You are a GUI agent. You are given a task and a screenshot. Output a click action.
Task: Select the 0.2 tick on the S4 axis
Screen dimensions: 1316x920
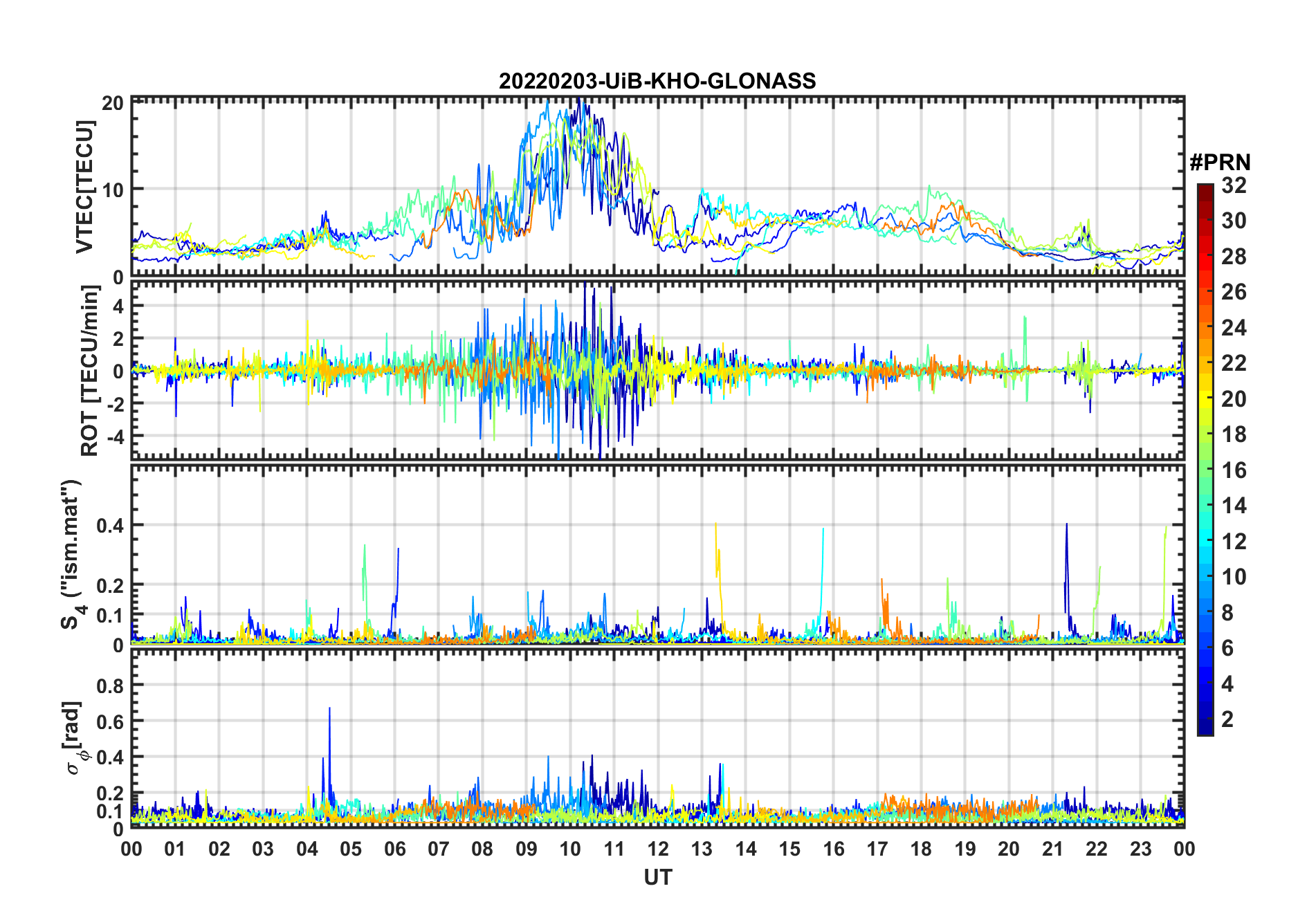coord(109,585)
